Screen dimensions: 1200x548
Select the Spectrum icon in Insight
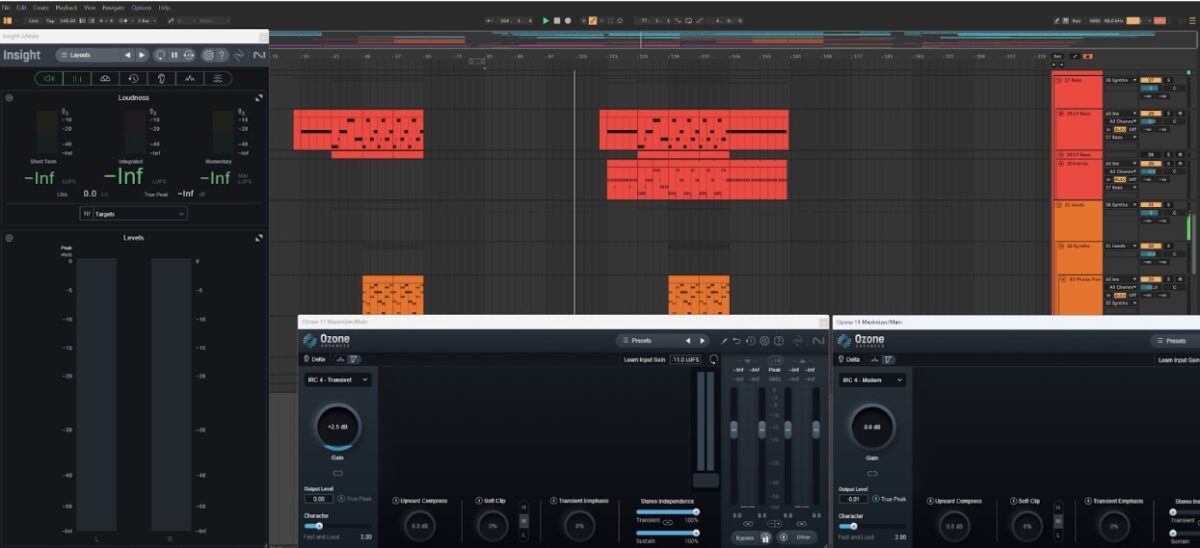[x=188, y=78]
